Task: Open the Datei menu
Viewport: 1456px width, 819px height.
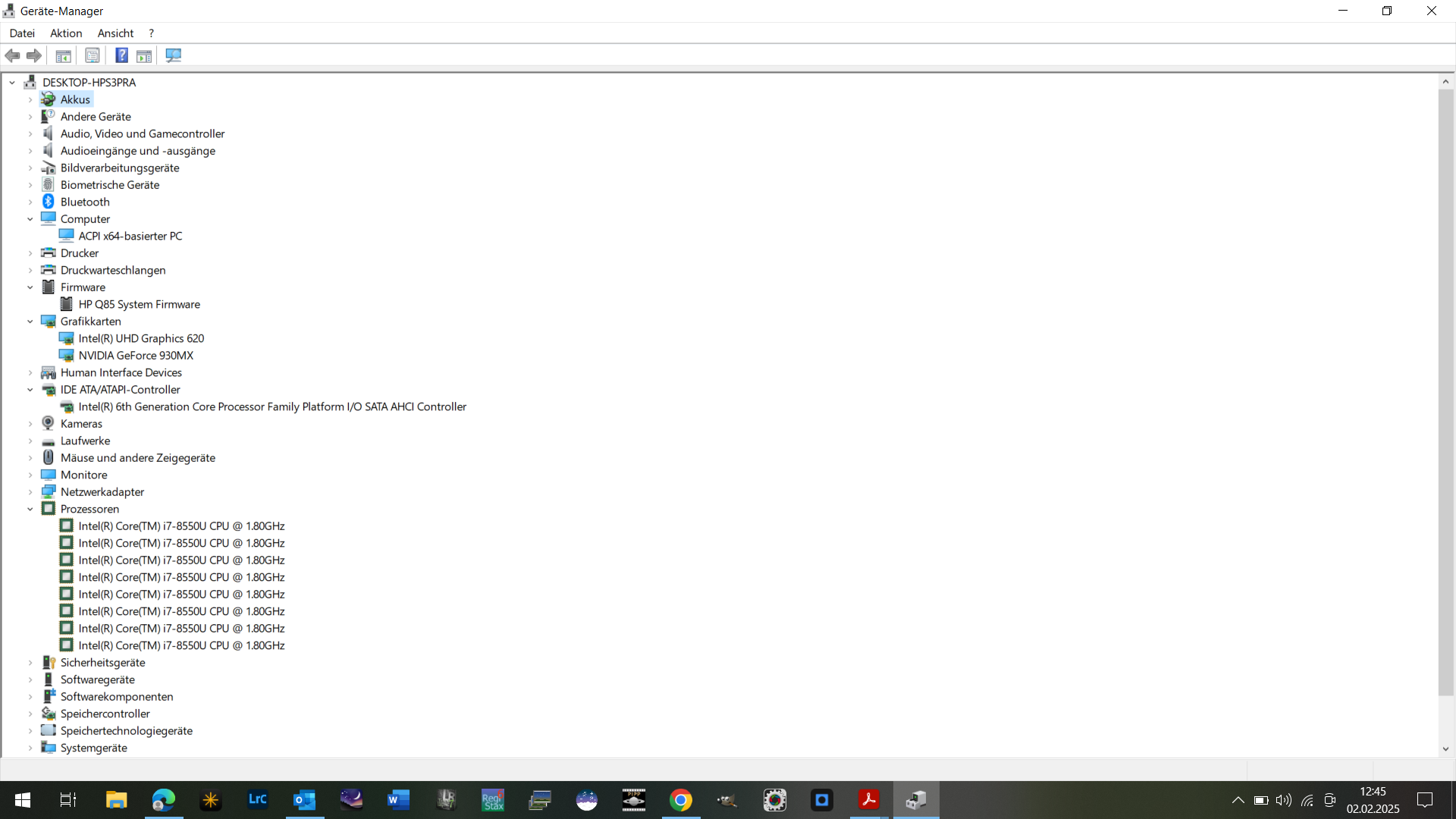Action: coord(22,33)
